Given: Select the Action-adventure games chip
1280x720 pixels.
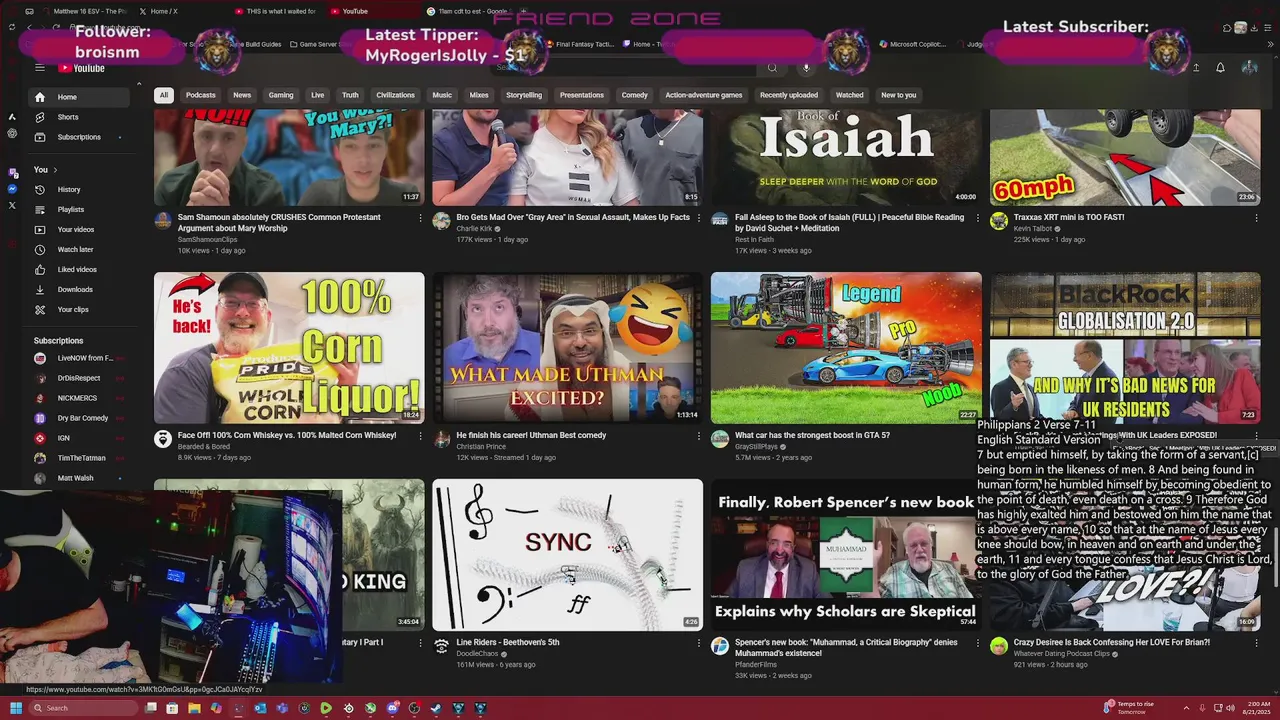Looking at the screenshot, I should (x=704, y=95).
